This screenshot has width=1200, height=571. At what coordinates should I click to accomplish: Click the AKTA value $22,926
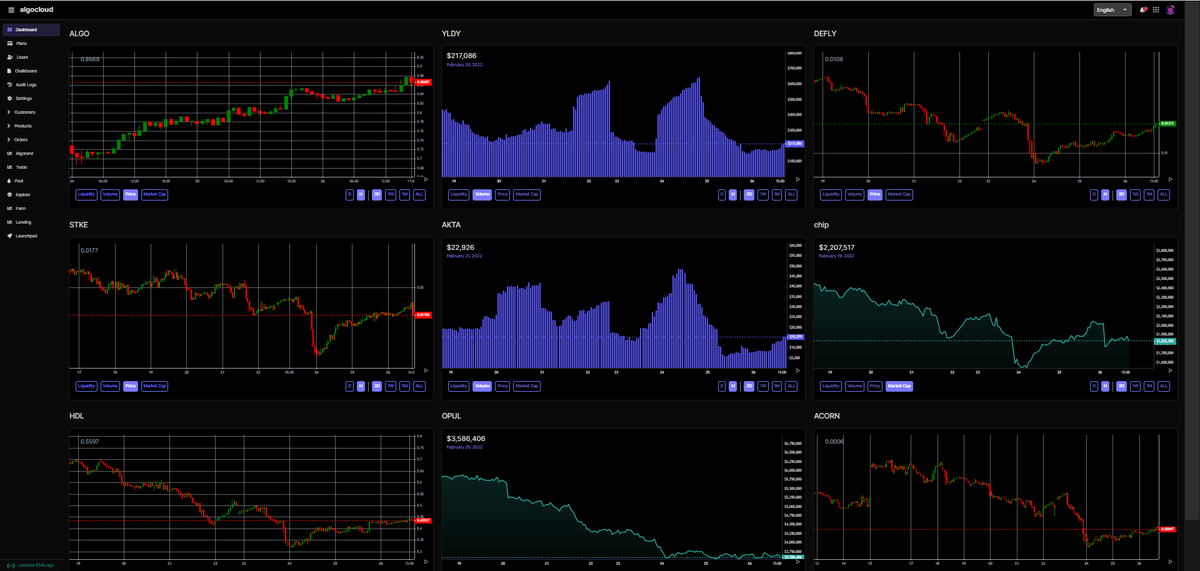pos(461,247)
